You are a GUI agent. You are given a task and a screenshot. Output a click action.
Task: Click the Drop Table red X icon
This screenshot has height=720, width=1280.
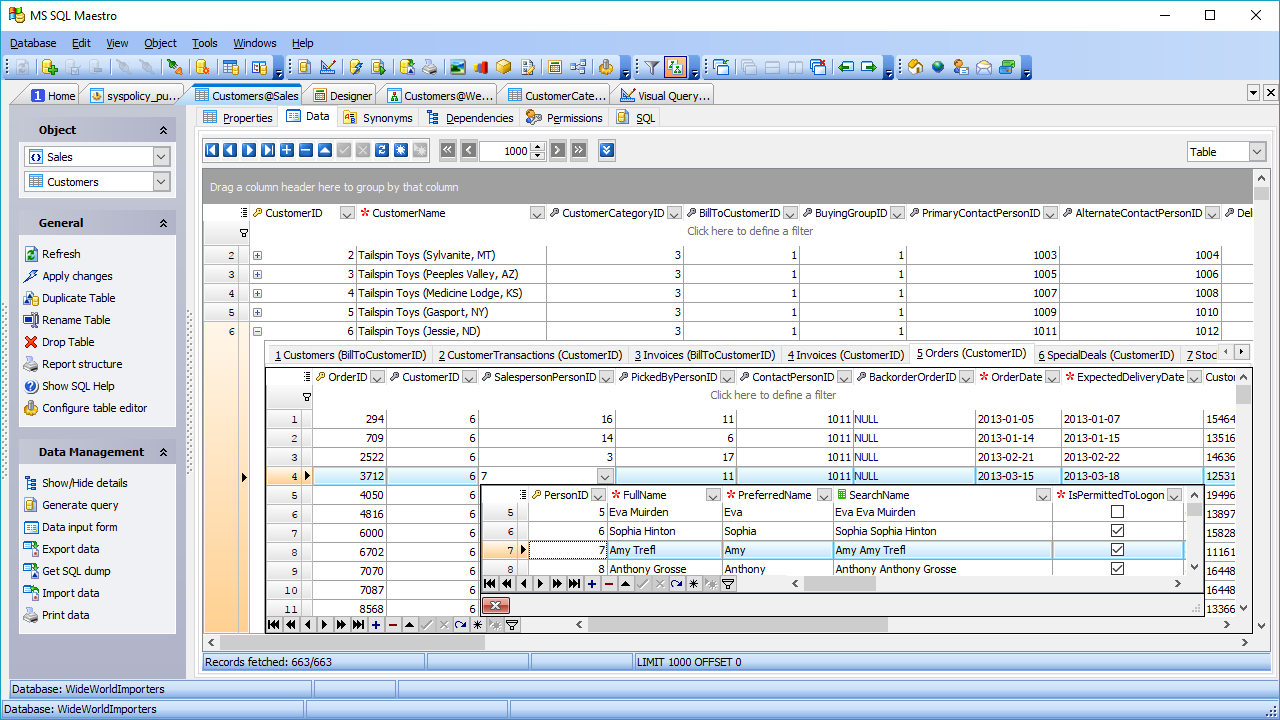point(32,342)
